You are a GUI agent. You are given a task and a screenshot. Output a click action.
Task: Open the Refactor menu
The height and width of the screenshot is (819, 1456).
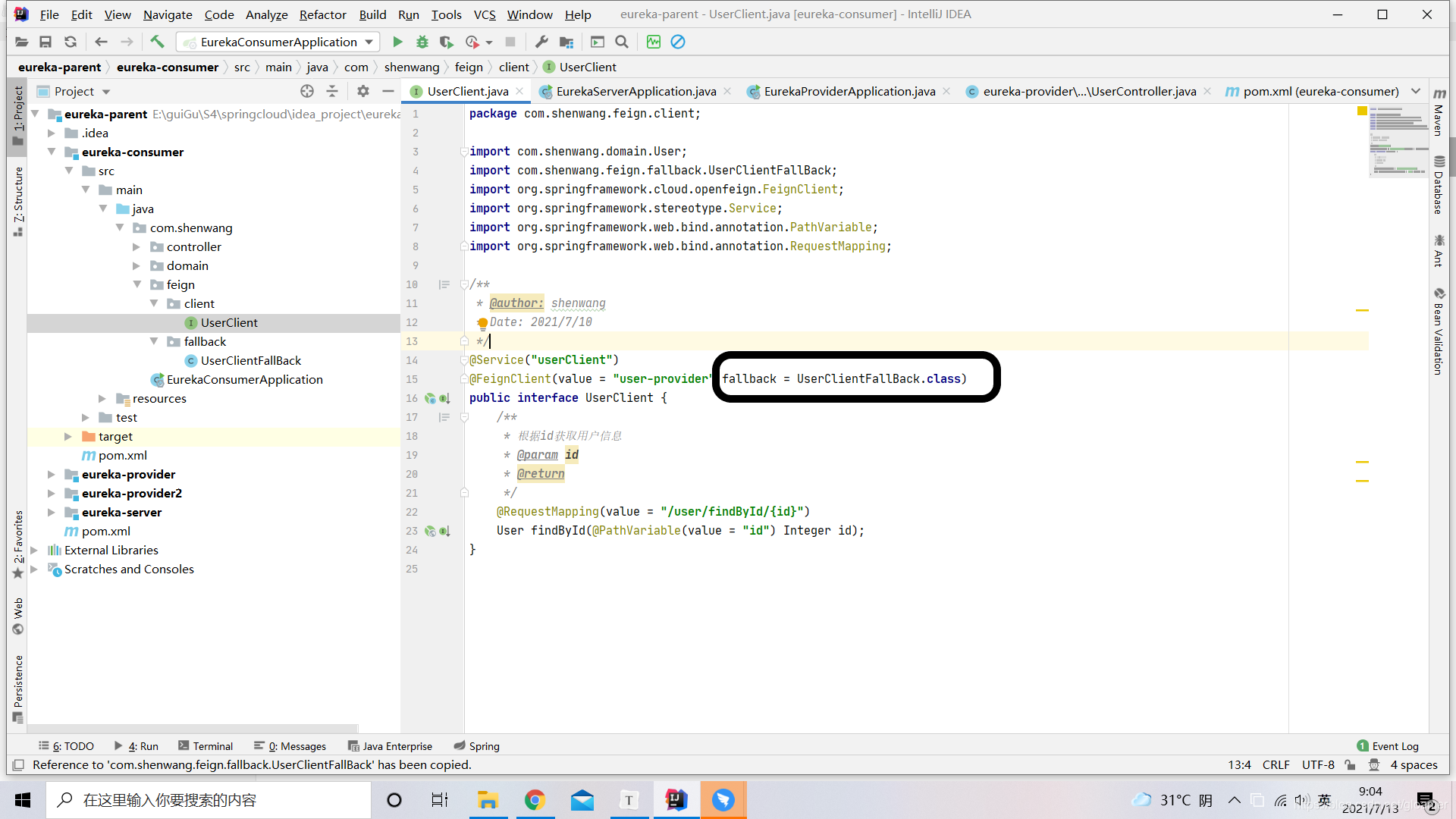pyautogui.click(x=322, y=14)
